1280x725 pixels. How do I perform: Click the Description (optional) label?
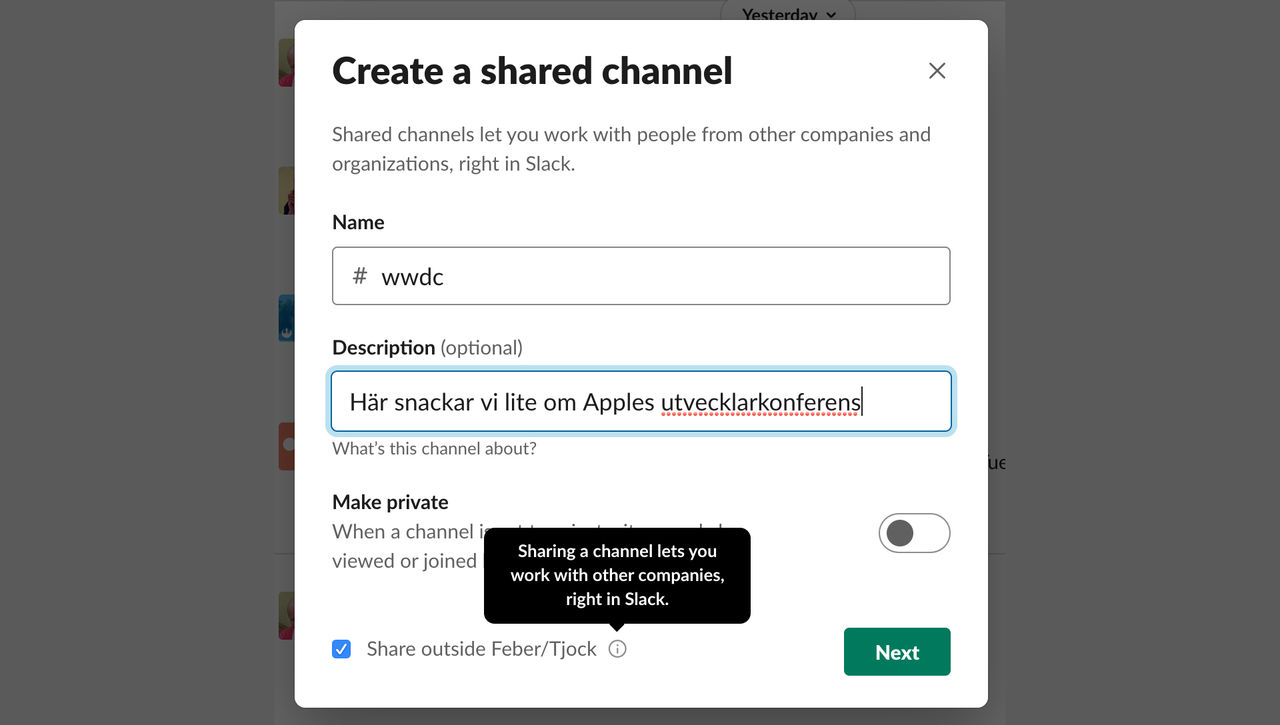(x=427, y=347)
